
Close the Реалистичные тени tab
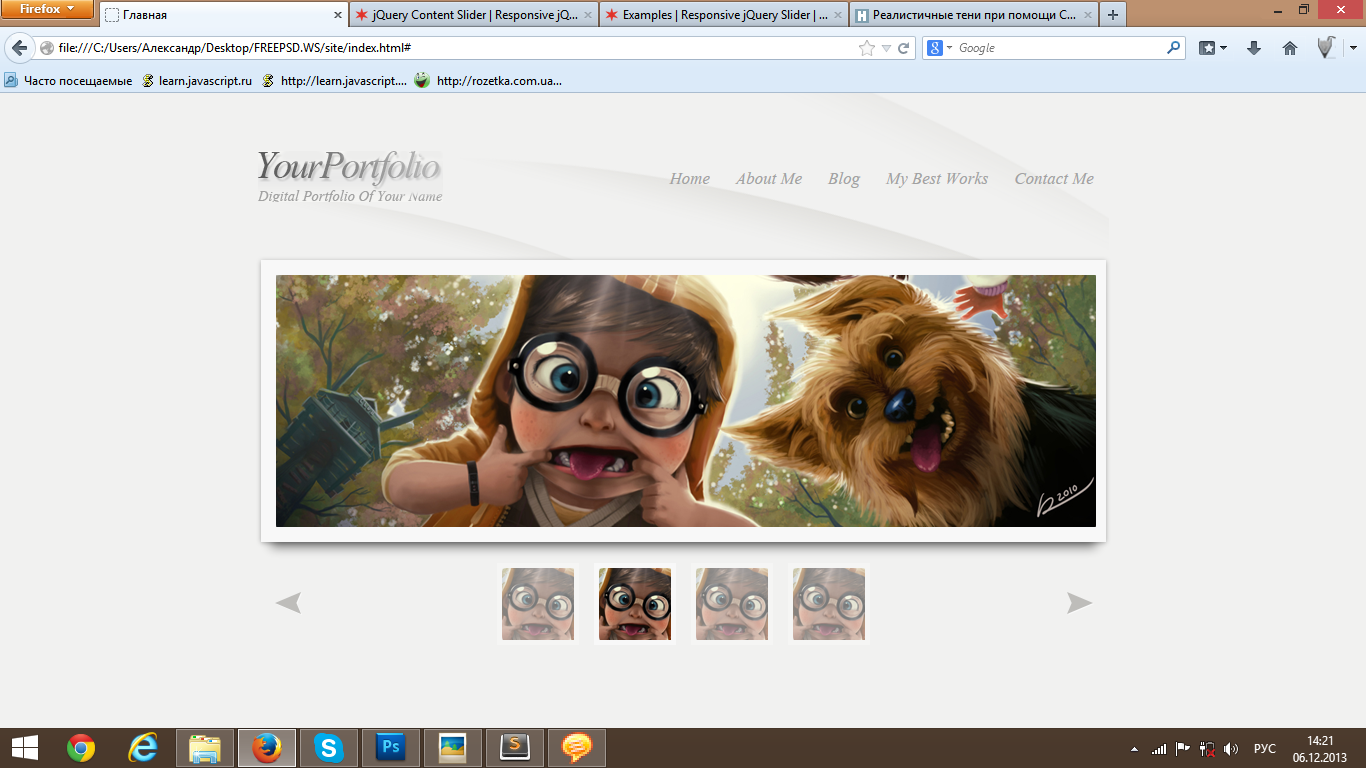coord(1086,15)
